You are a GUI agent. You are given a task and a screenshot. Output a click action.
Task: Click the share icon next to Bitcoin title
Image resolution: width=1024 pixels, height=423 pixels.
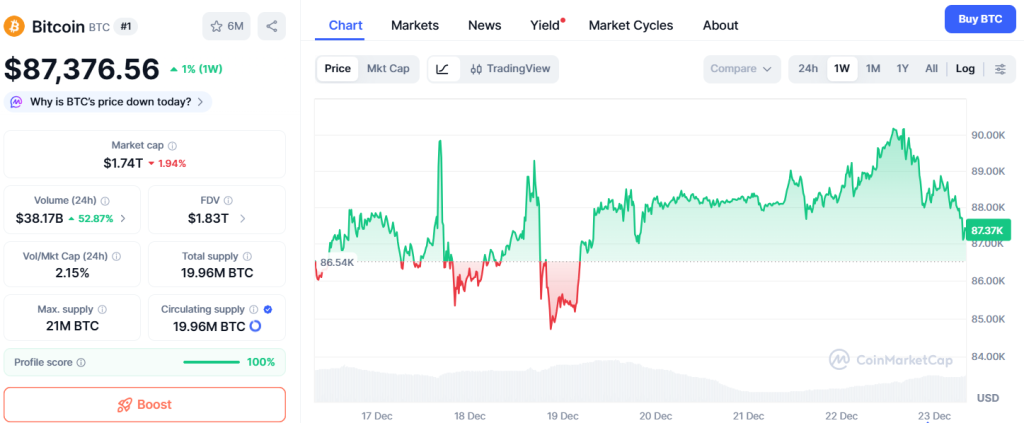[x=271, y=26]
